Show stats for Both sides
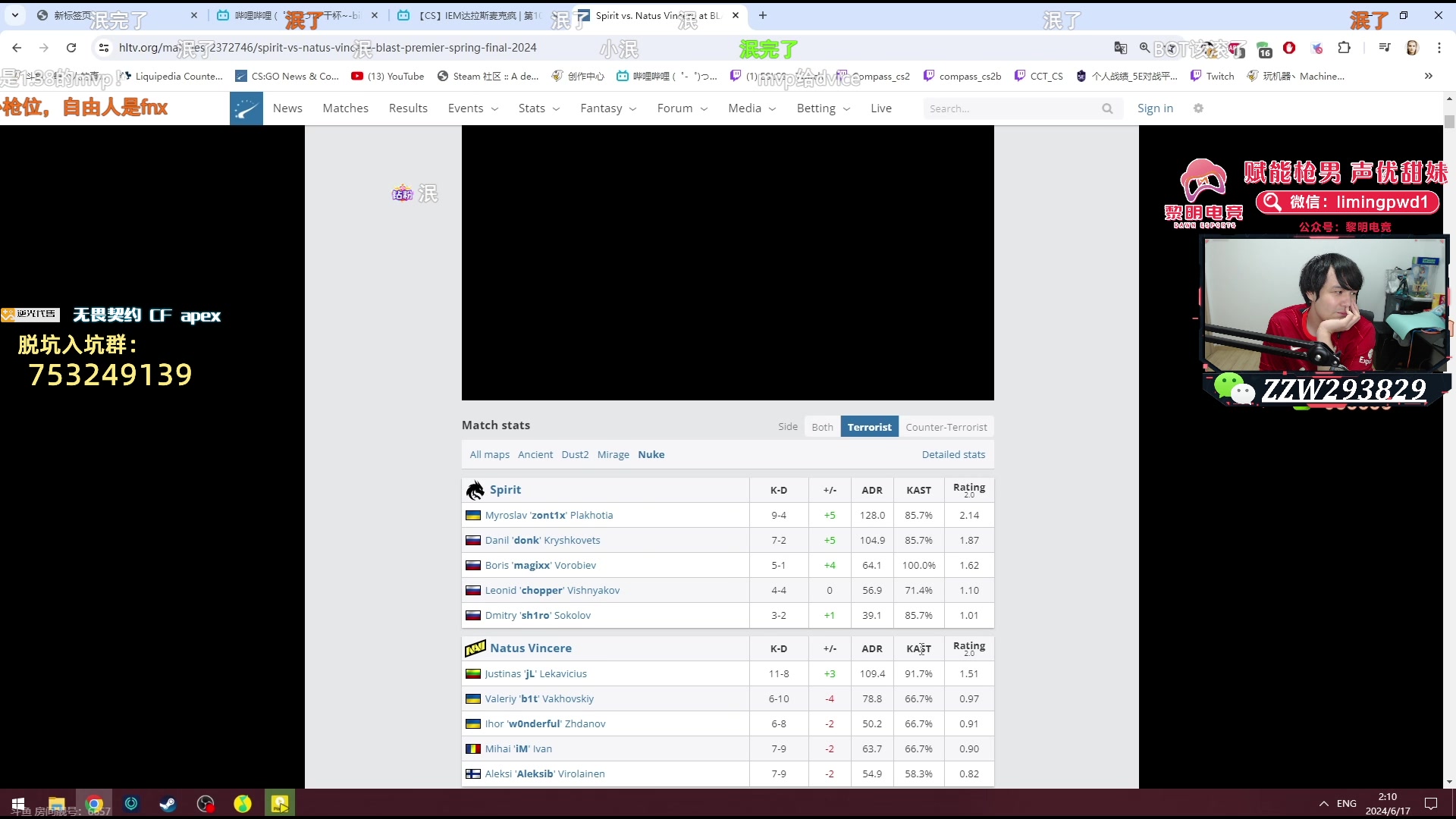The height and width of the screenshot is (819, 1456). pyautogui.click(x=822, y=427)
